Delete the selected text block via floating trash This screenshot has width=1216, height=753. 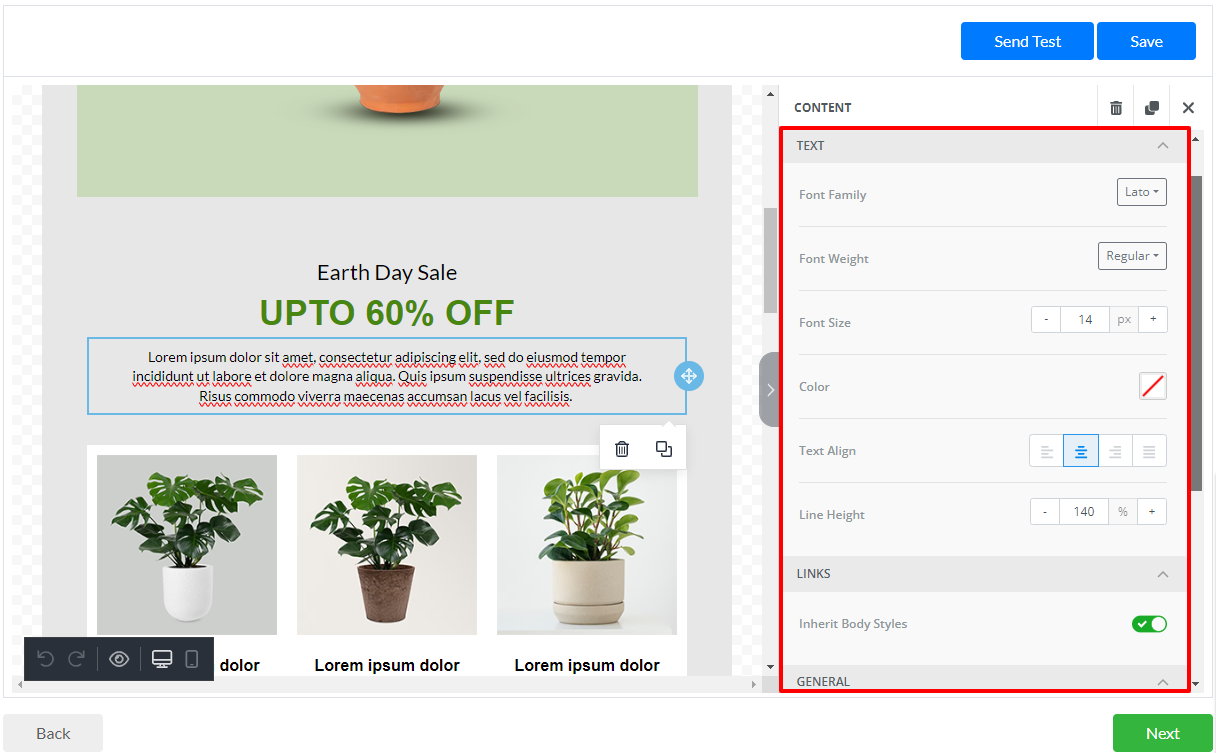(x=622, y=449)
